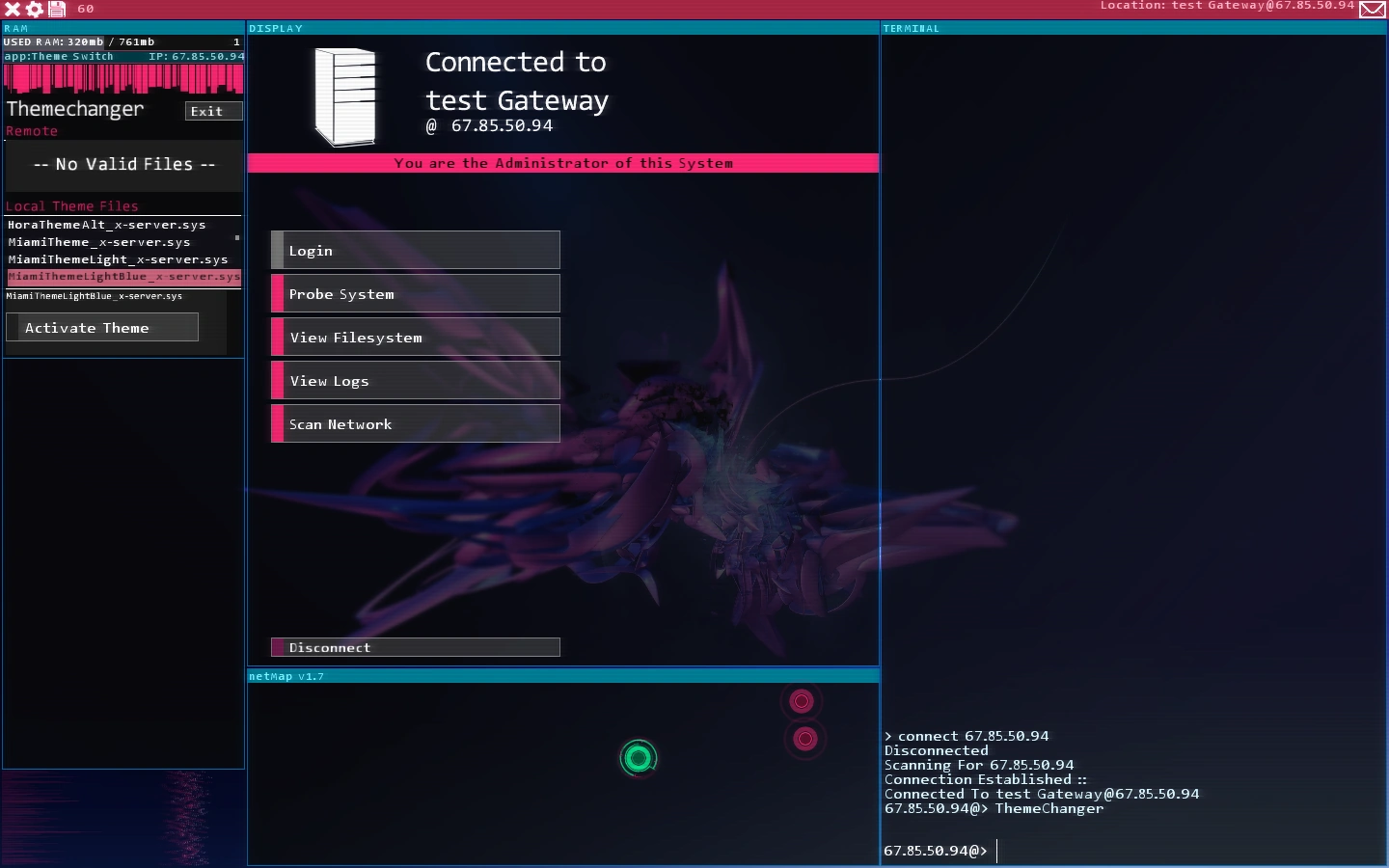Open View Filesystem
Image resolution: width=1389 pixels, height=868 pixels.
(416, 337)
